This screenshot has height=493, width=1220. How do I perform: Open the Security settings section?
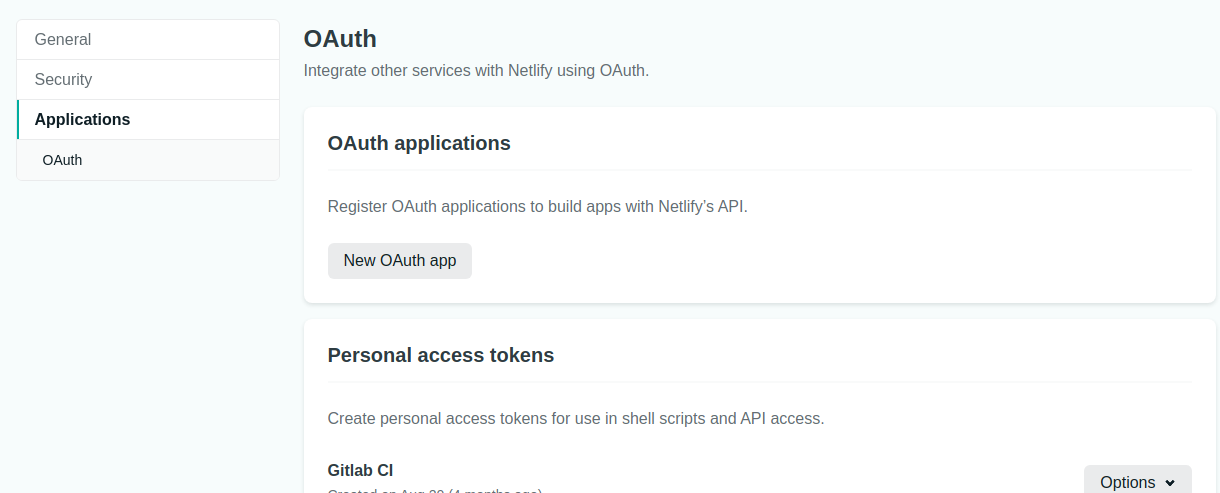pos(148,80)
